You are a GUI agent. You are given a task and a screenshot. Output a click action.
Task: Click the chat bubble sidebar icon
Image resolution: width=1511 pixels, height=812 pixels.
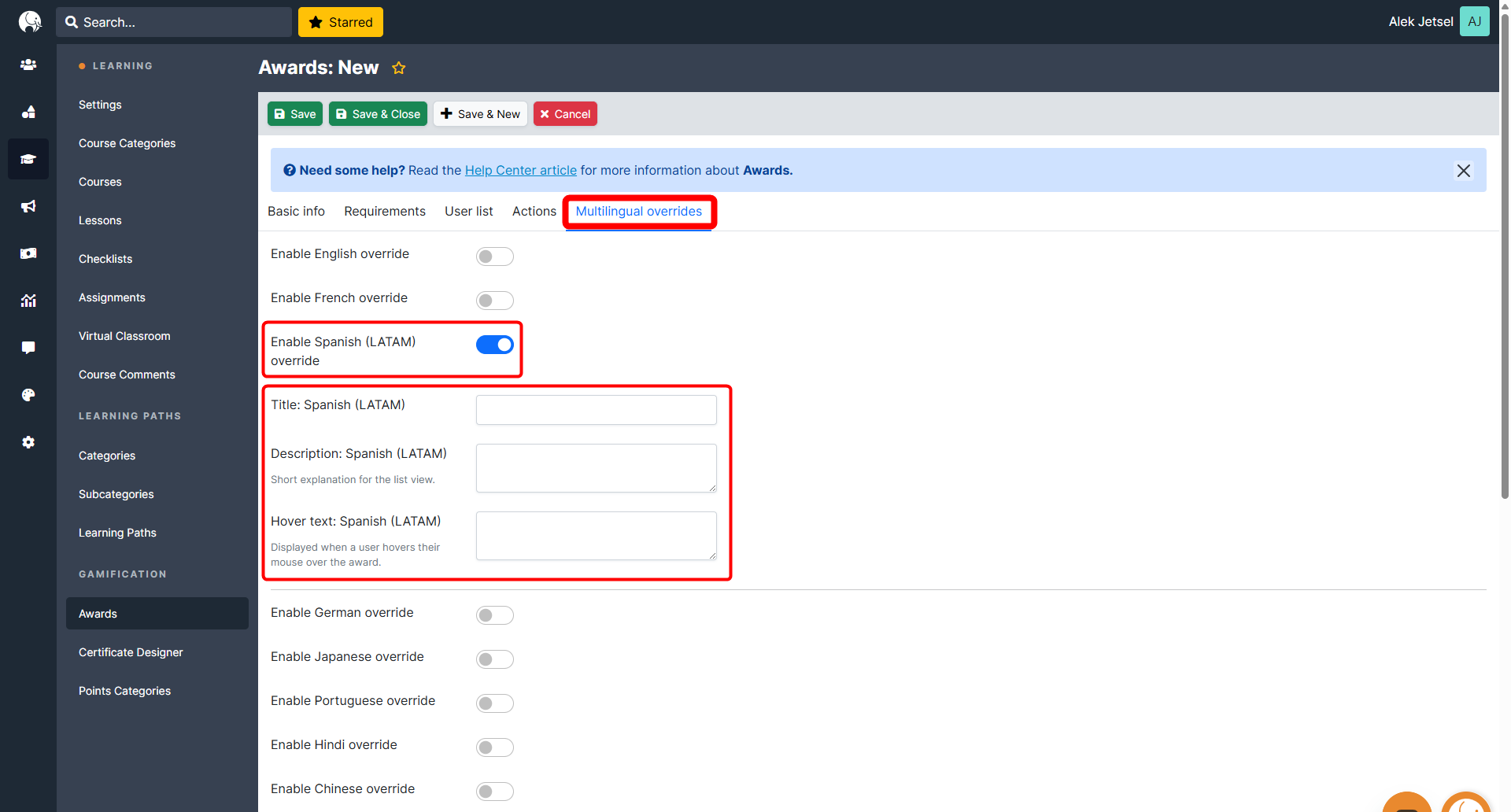tap(28, 348)
